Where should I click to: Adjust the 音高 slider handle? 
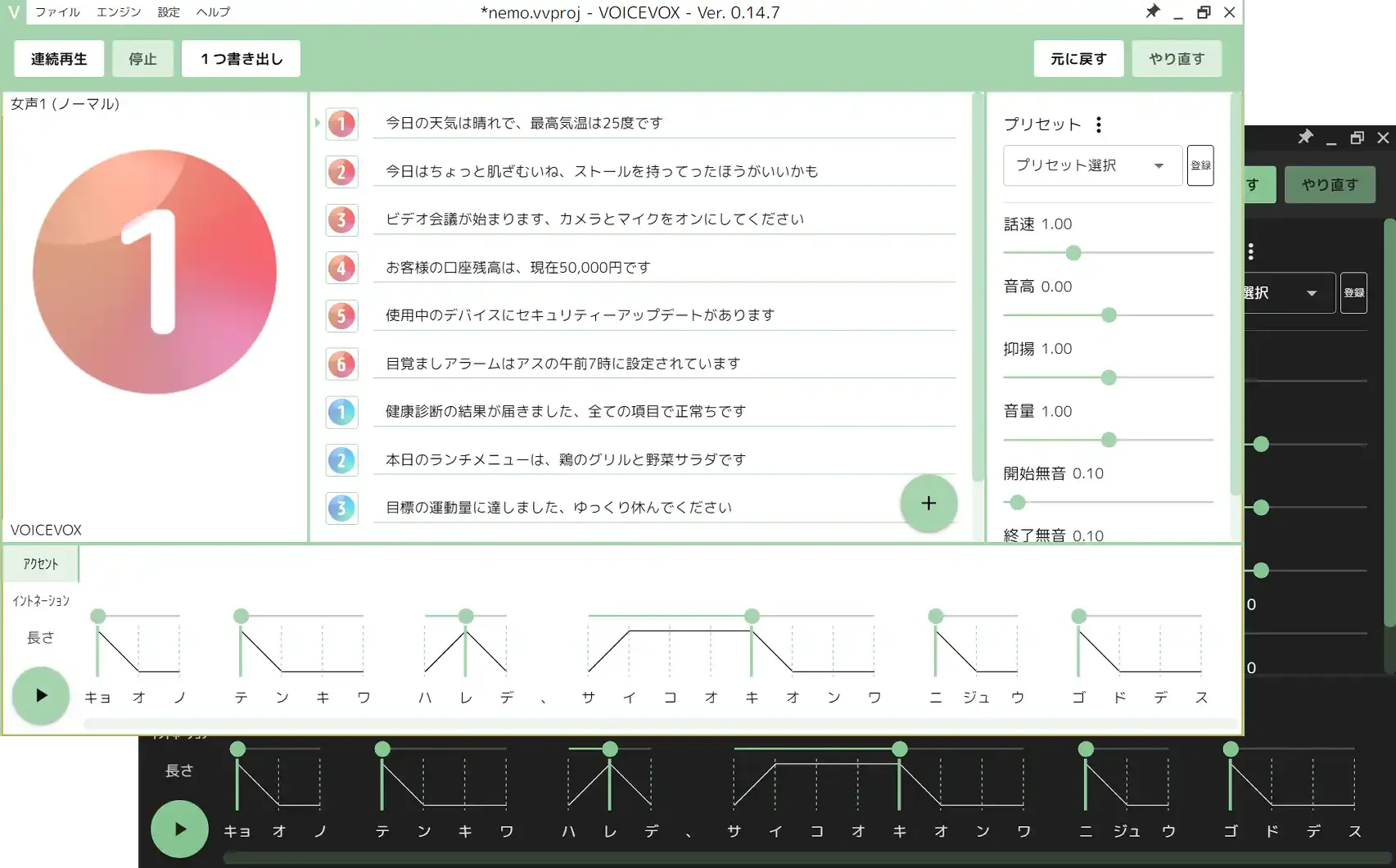coord(1109,315)
